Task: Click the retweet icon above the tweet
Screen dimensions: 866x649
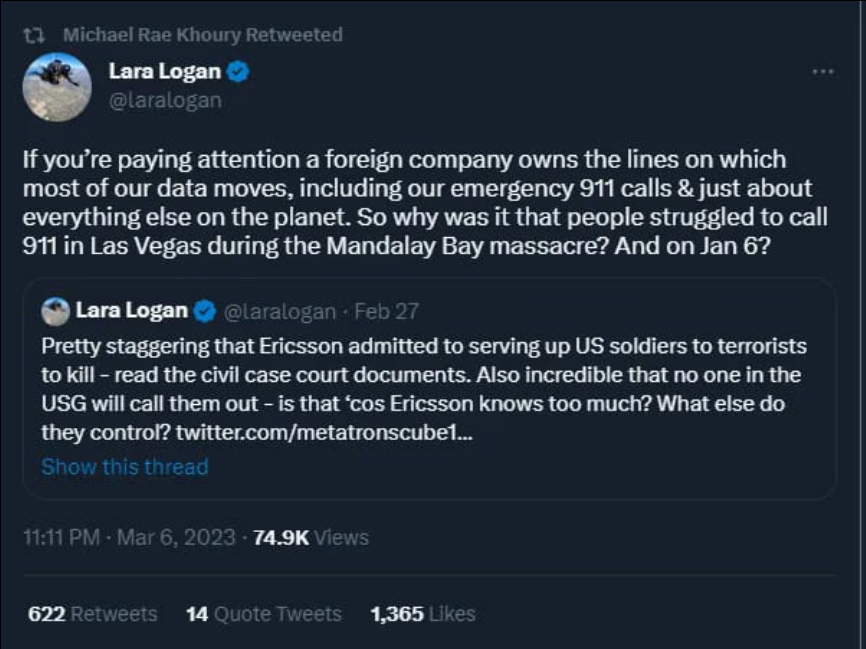Action: tap(32, 34)
